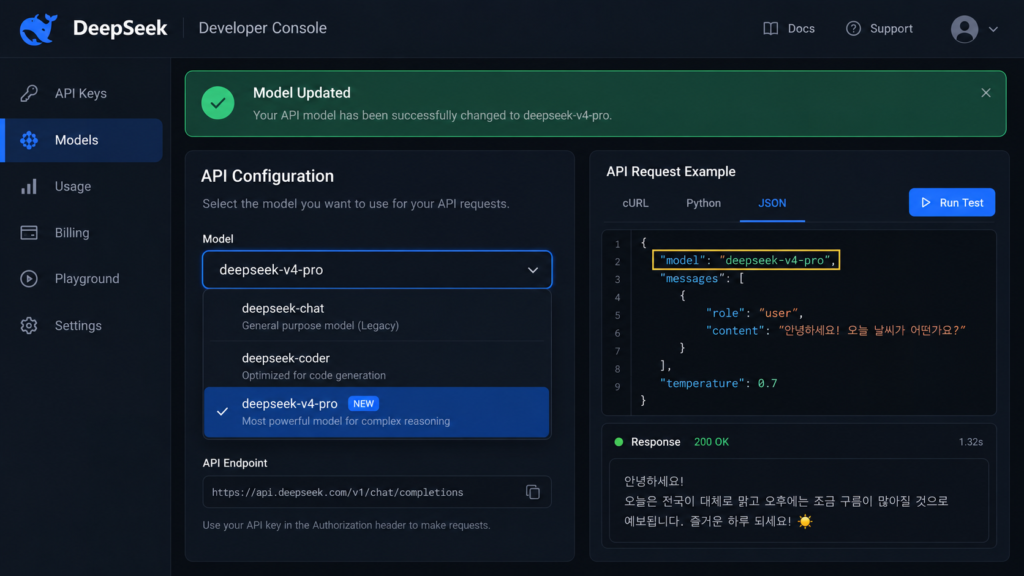Click the play icon in Run Test
The image size is (1024, 576).
point(925,202)
